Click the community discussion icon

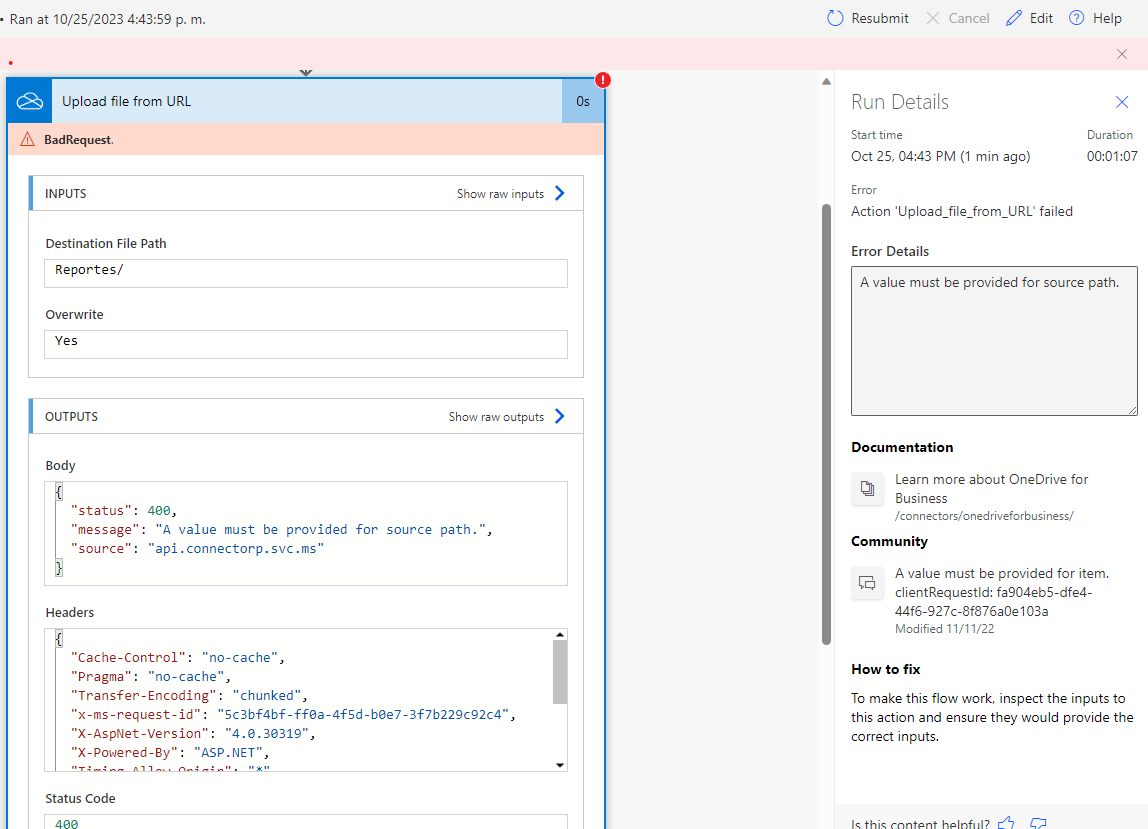coord(868,583)
